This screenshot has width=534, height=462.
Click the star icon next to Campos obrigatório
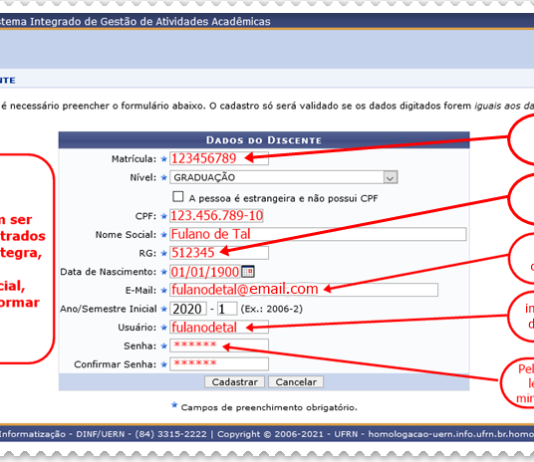pos(174,405)
